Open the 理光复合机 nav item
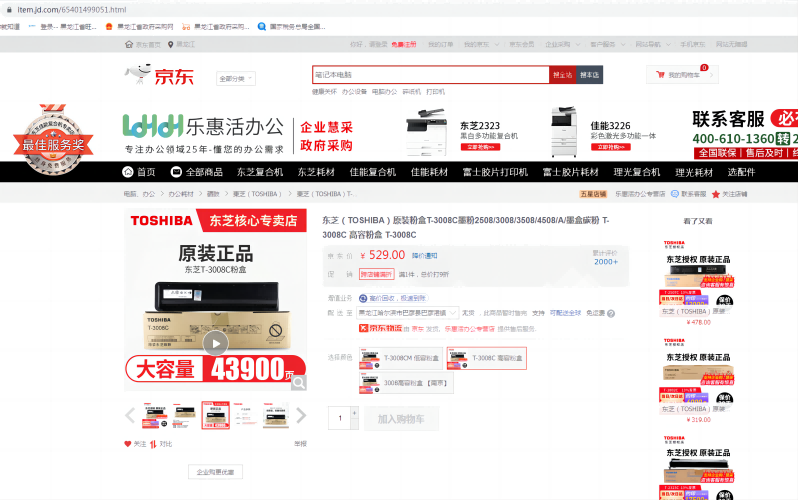The image size is (798, 500). point(637,172)
